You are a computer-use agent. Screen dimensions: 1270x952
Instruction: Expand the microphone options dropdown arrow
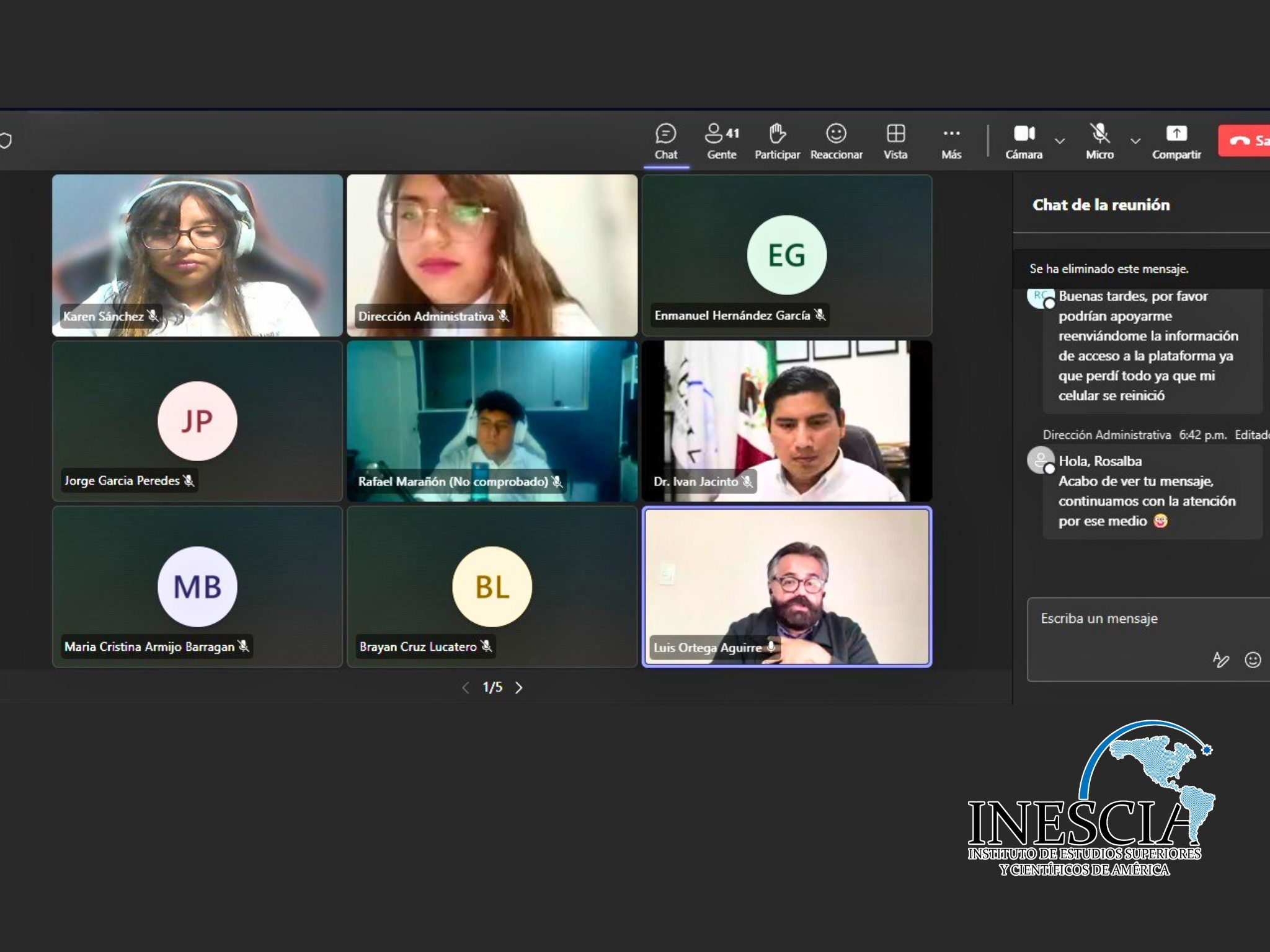tap(1135, 141)
